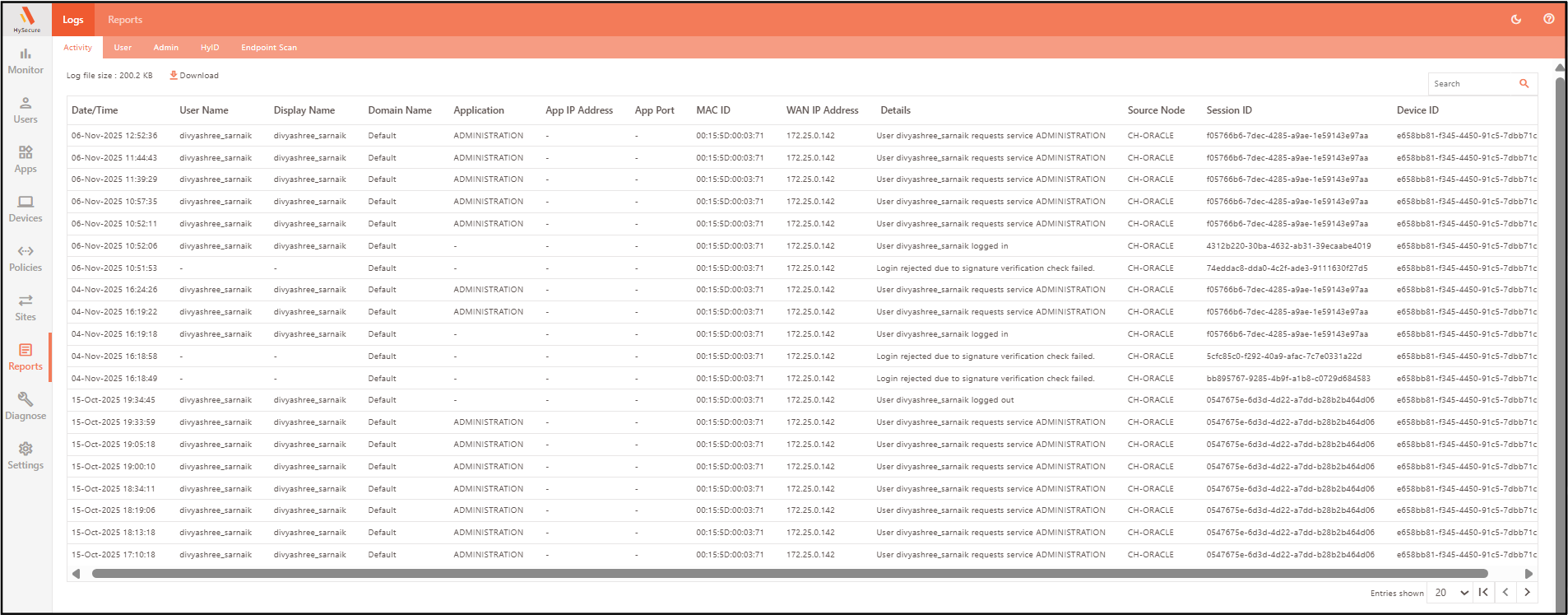The height and width of the screenshot is (615, 1568).
Task: Click into the Search input field
Action: pyautogui.click(x=1473, y=84)
